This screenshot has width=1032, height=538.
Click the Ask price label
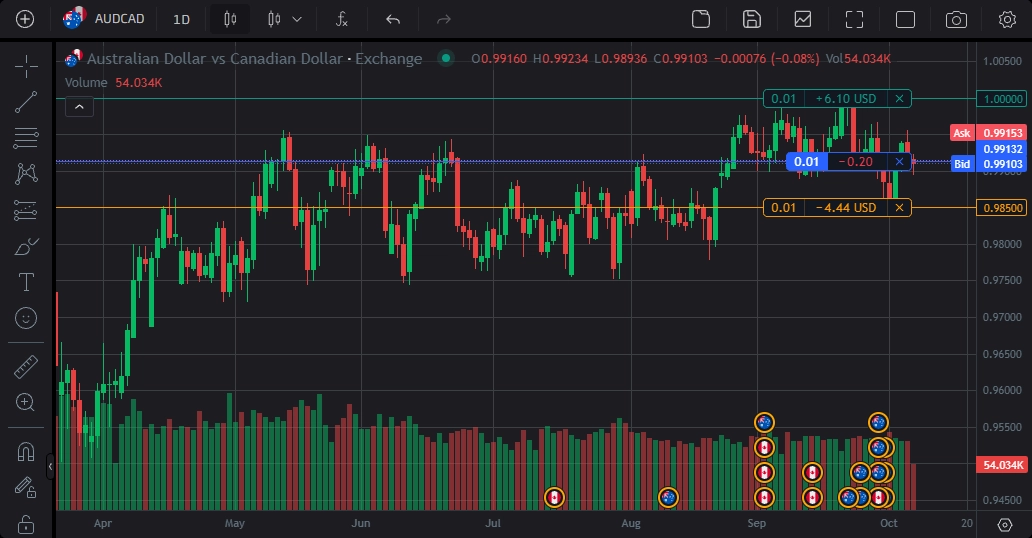coord(962,133)
